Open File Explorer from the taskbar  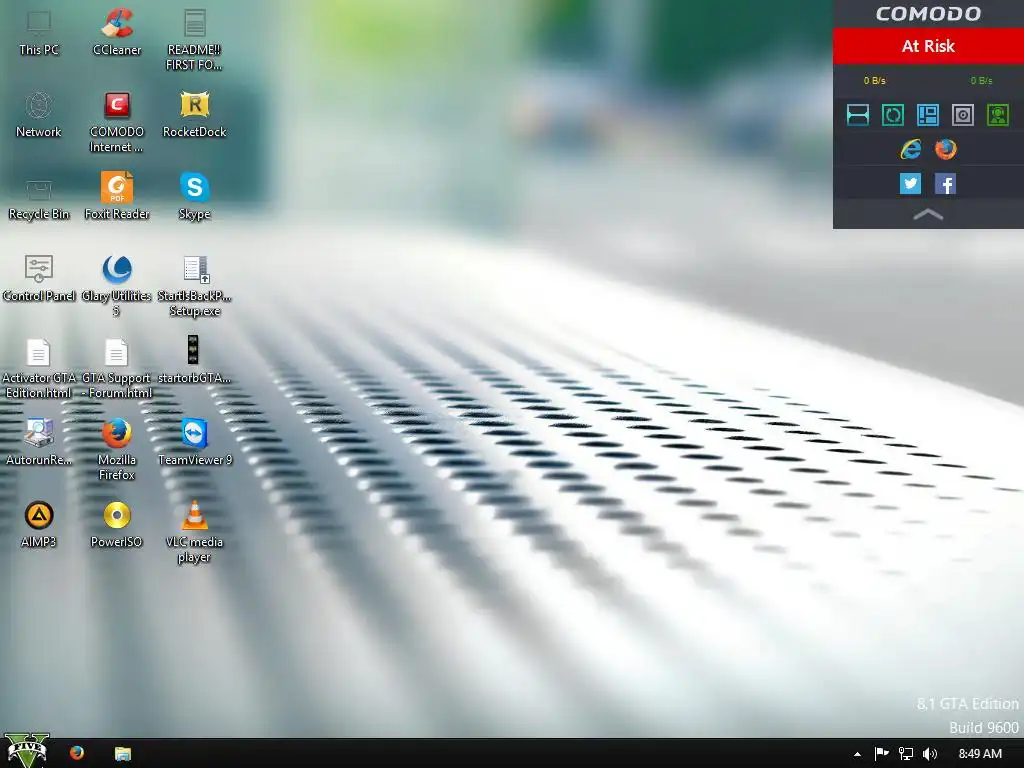123,754
